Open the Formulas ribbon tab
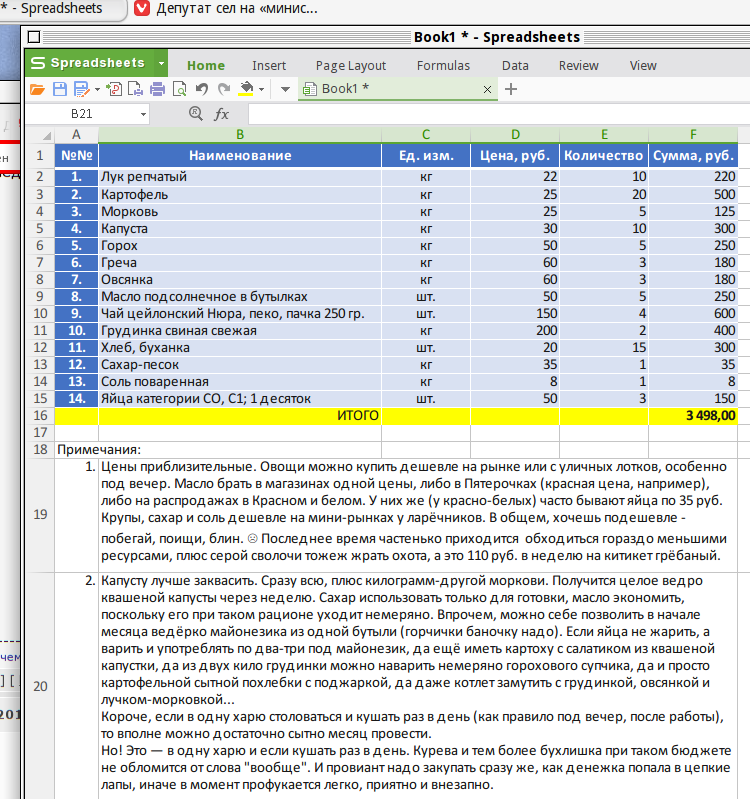Viewport: 750px width, 799px height. pos(443,66)
